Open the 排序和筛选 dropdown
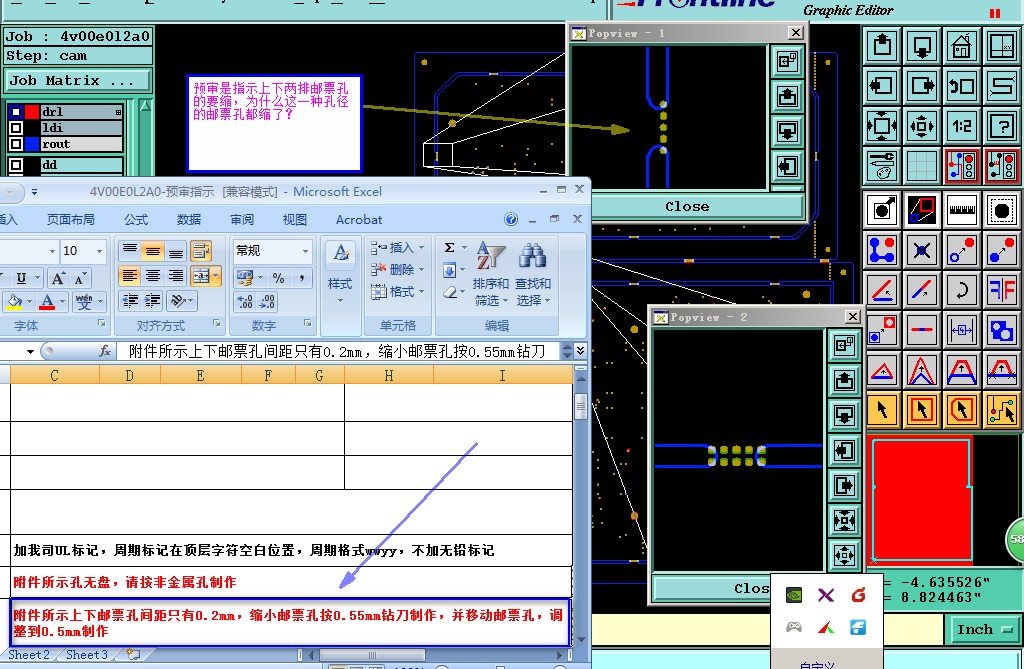This screenshot has width=1024, height=669. tap(490, 272)
